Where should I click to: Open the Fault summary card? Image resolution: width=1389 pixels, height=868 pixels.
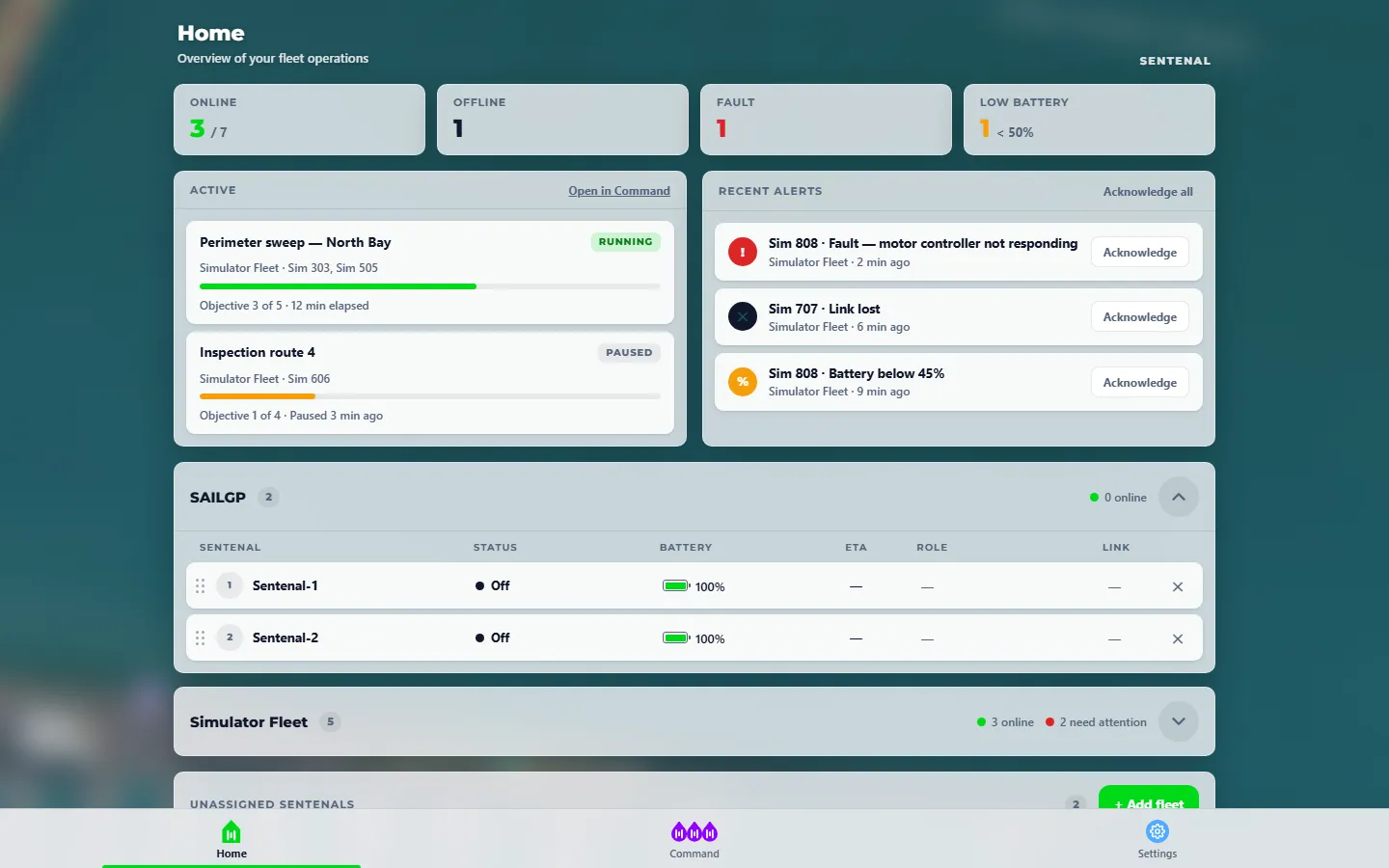tap(826, 120)
